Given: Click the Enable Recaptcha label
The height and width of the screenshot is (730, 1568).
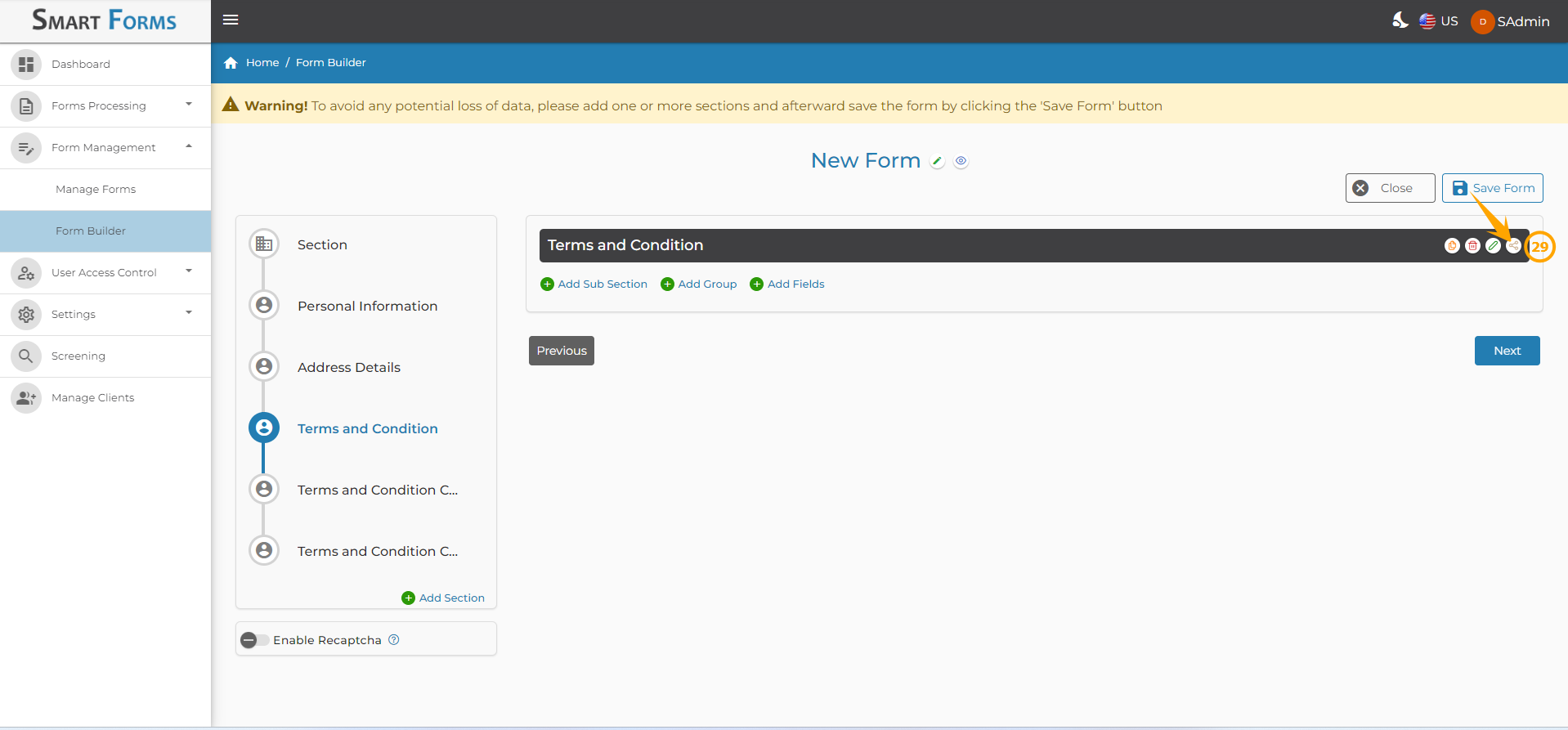Looking at the screenshot, I should click(327, 640).
